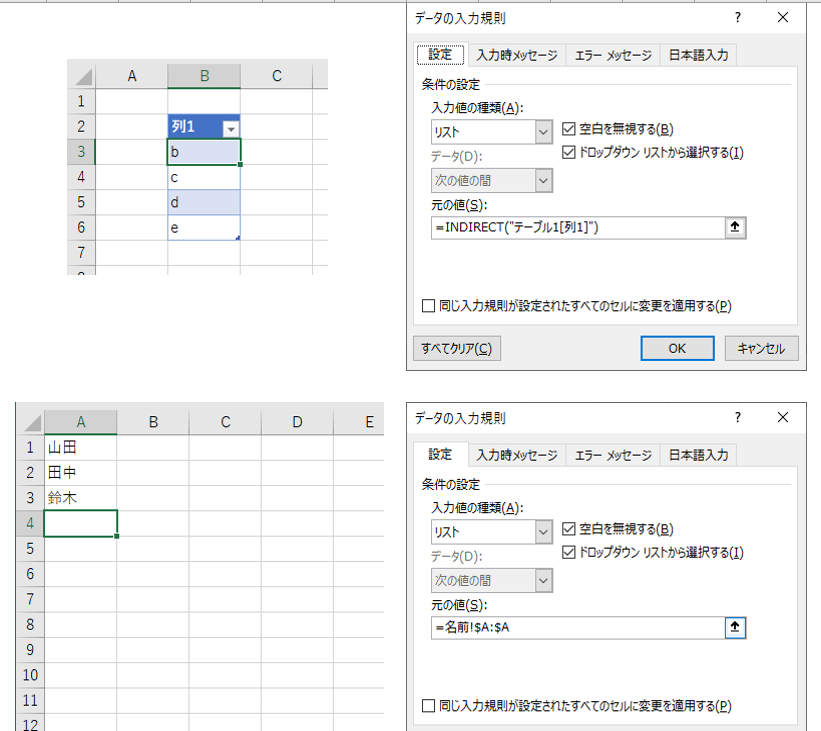Select column C header in upper sheet

(276, 76)
